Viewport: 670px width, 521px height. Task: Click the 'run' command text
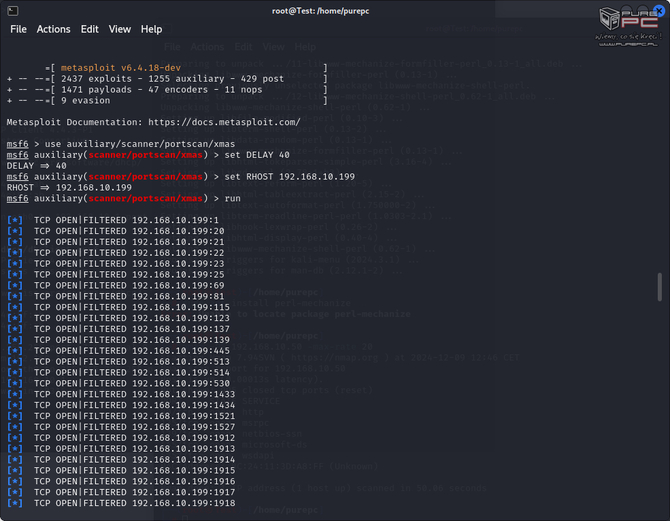[232, 198]
